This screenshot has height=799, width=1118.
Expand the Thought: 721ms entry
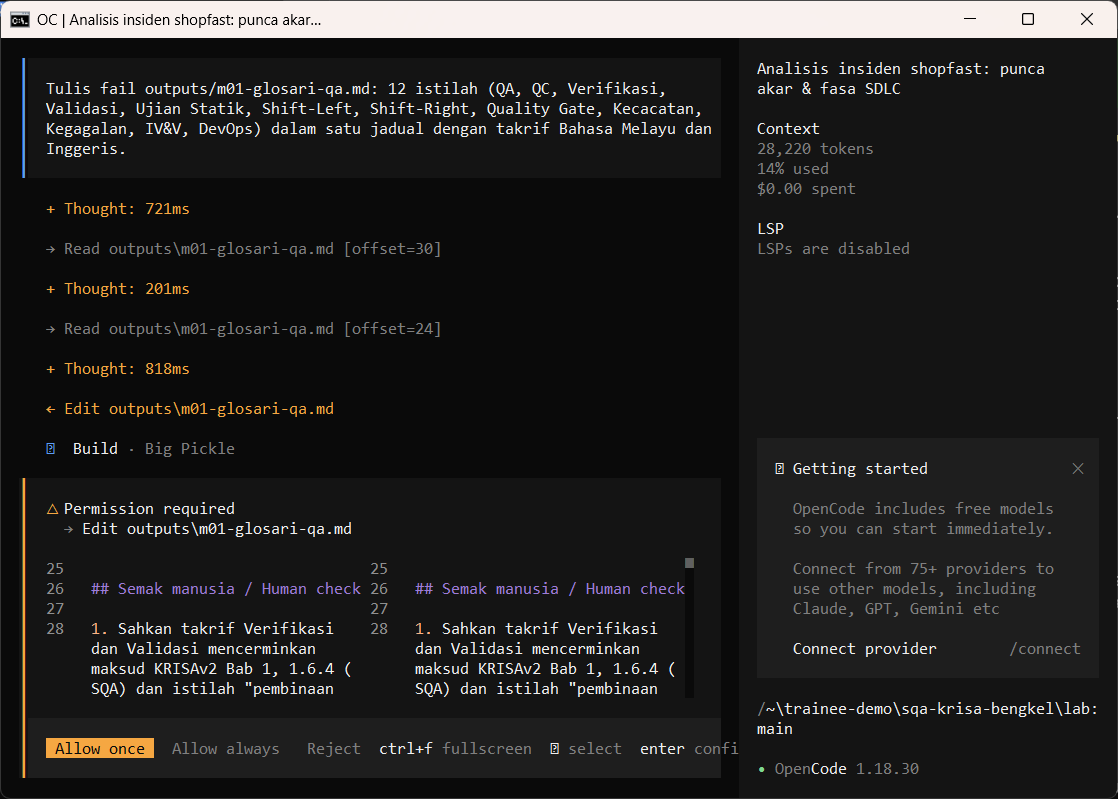(x=118, y=209)
